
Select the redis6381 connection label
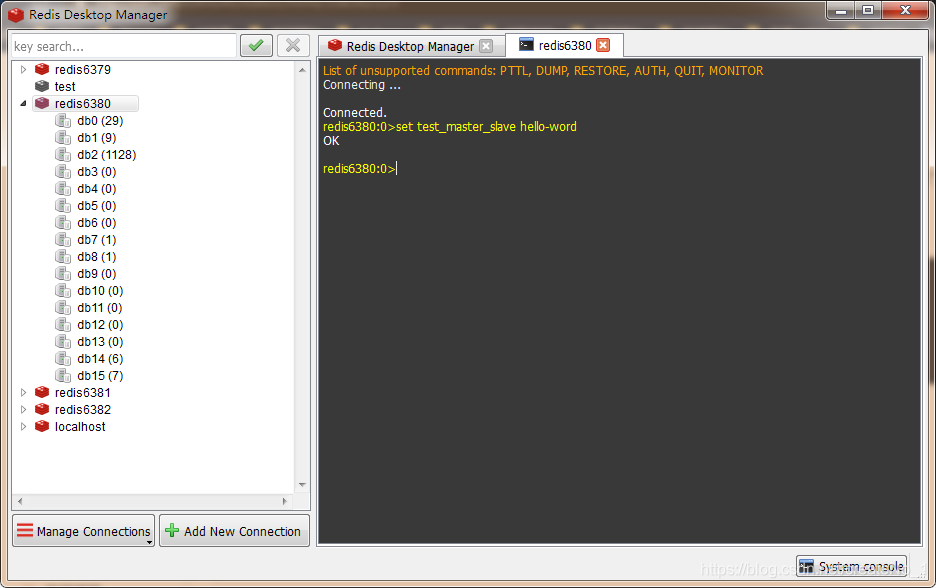pos(82,392)
